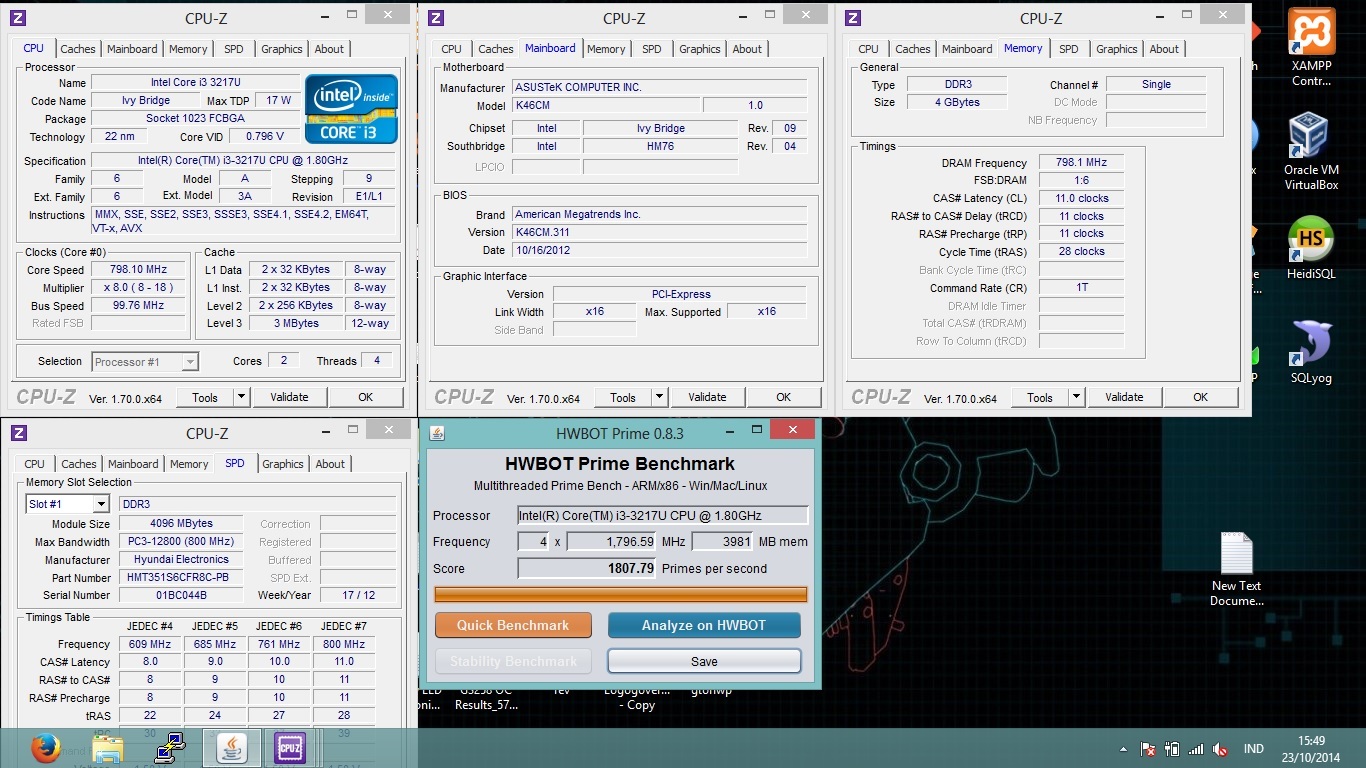Click the DRAM Frequency value 798.1 MHz
Image resolution: width=1366 pixels, height=768 pixels.
1081,163
